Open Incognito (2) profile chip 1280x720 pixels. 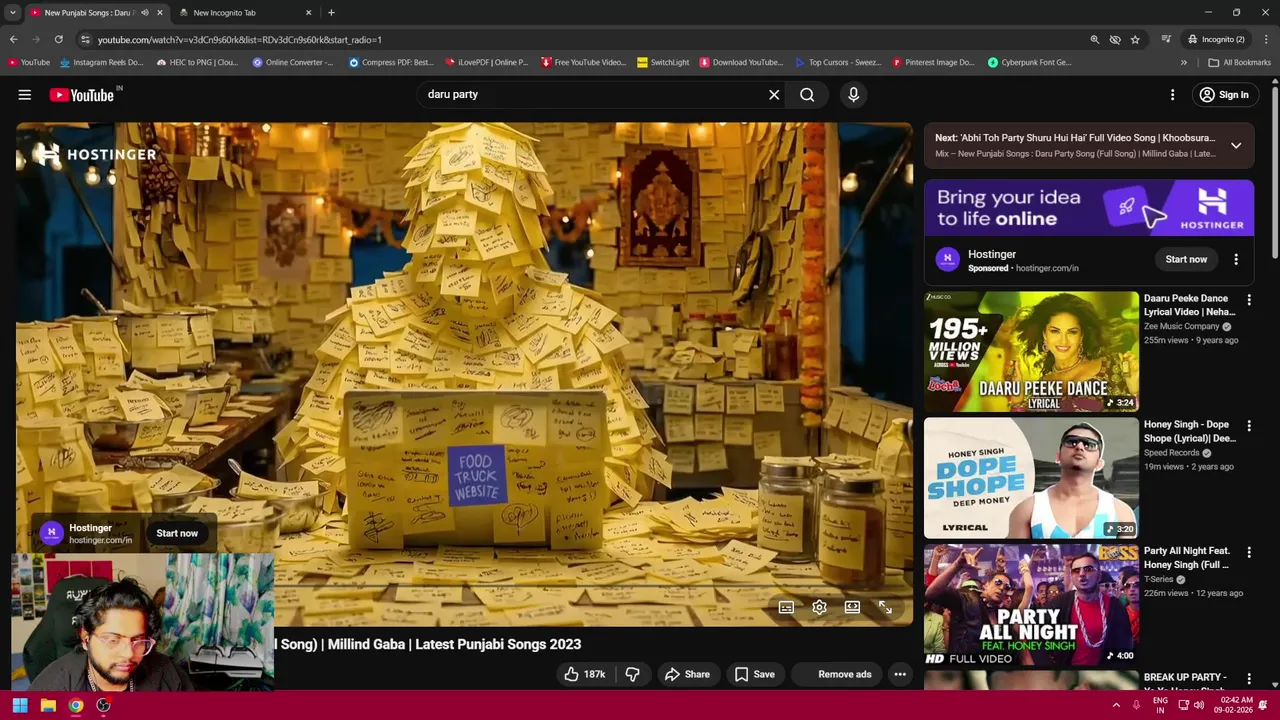click(x=1216, y=39)
